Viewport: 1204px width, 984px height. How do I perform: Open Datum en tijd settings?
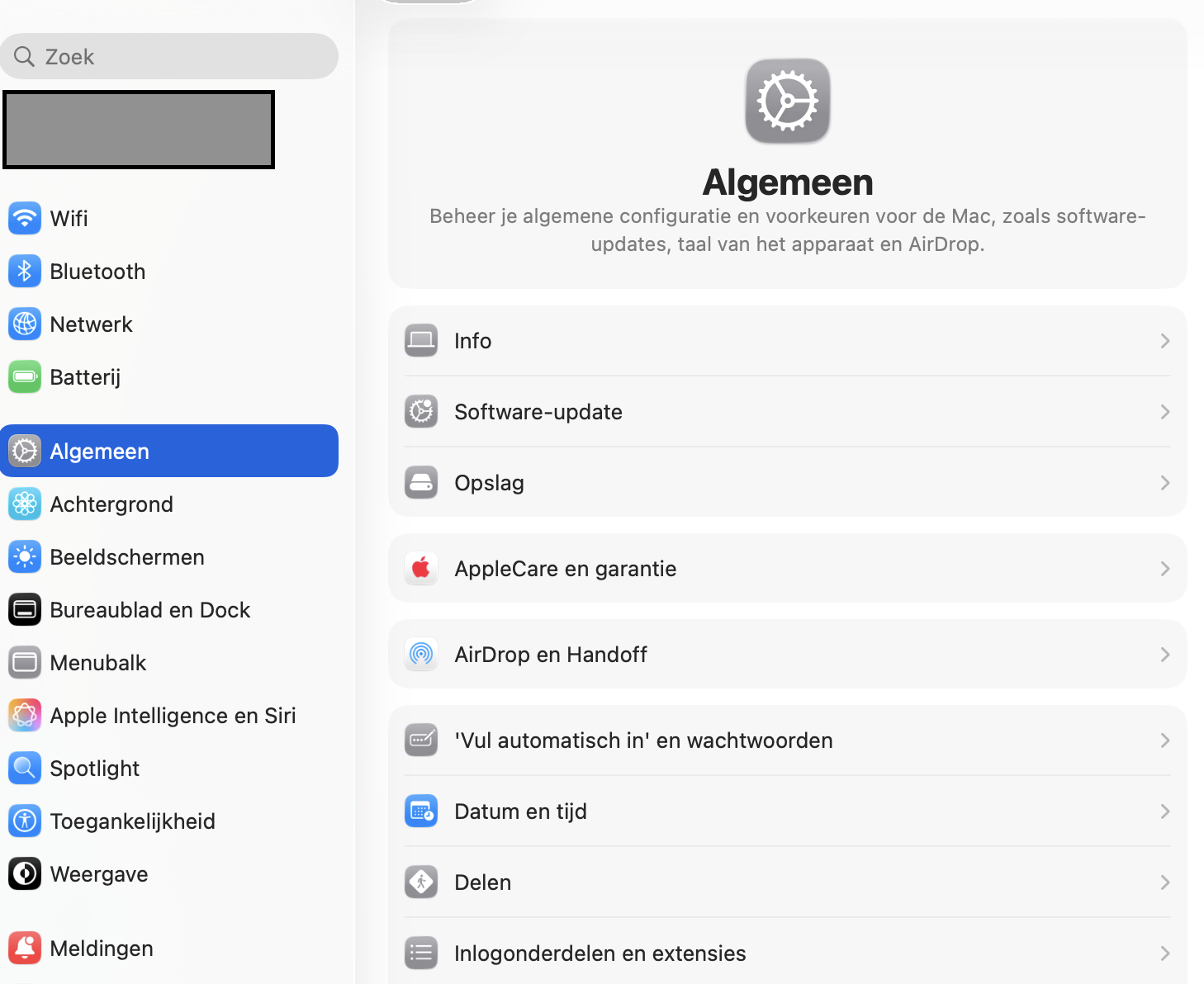point(786,811)
